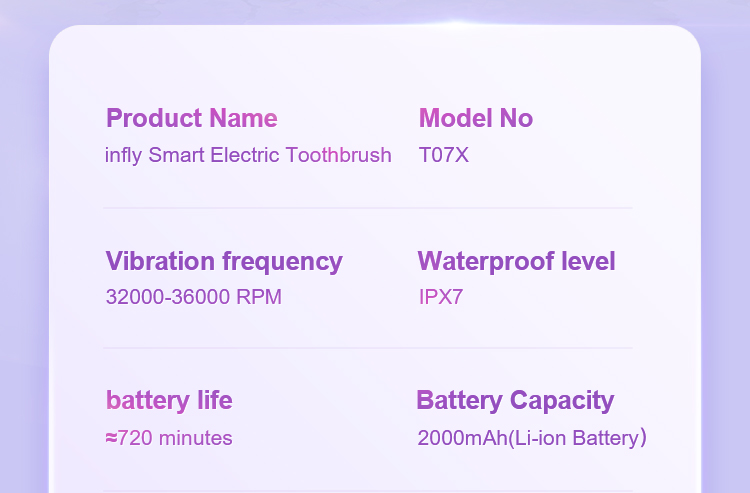The image size is (750, 493).
Task: Select the infly Smart Electric Toothbrush text
Action: [248, 155]
